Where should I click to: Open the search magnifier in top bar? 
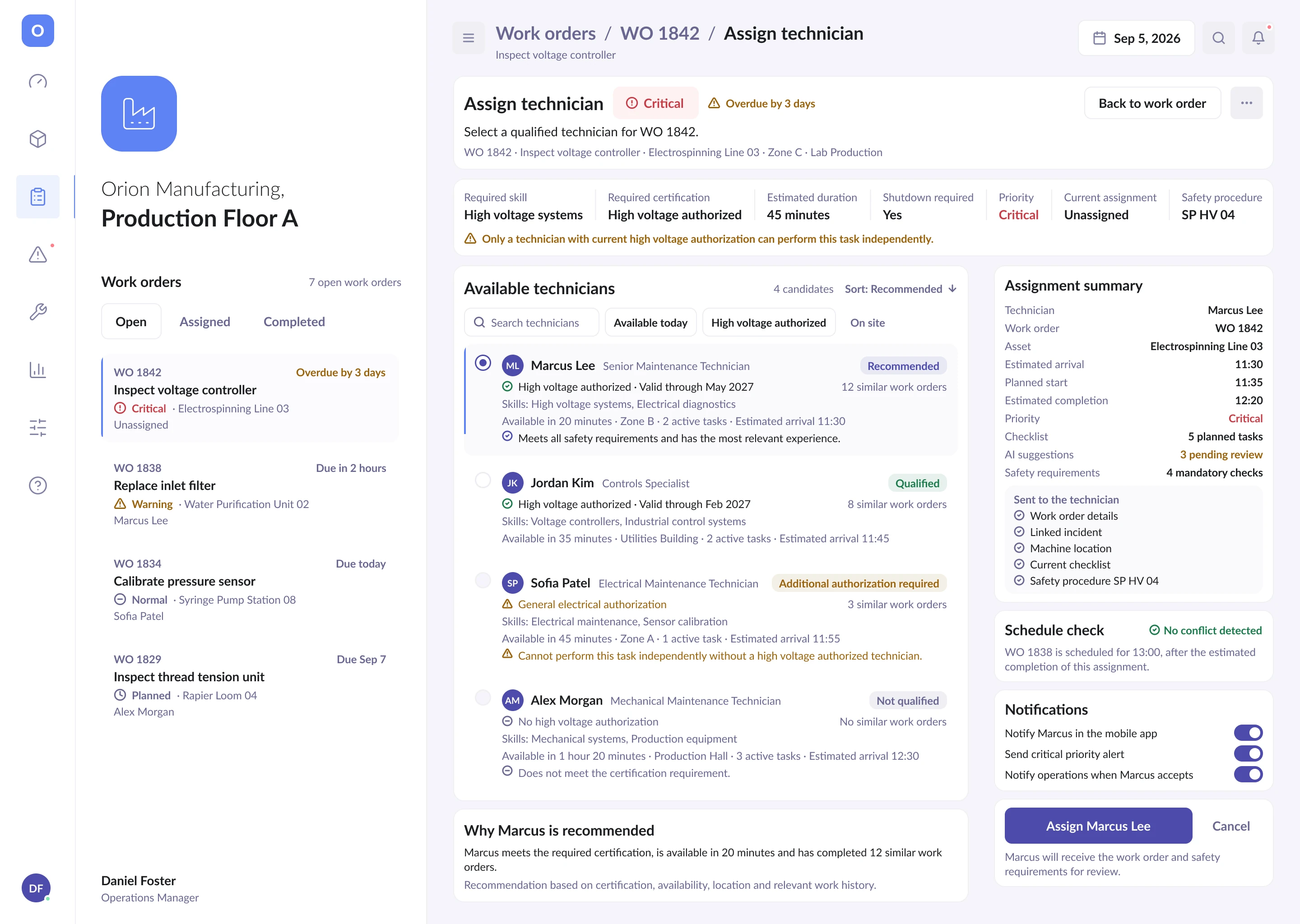pos(1219,38)
